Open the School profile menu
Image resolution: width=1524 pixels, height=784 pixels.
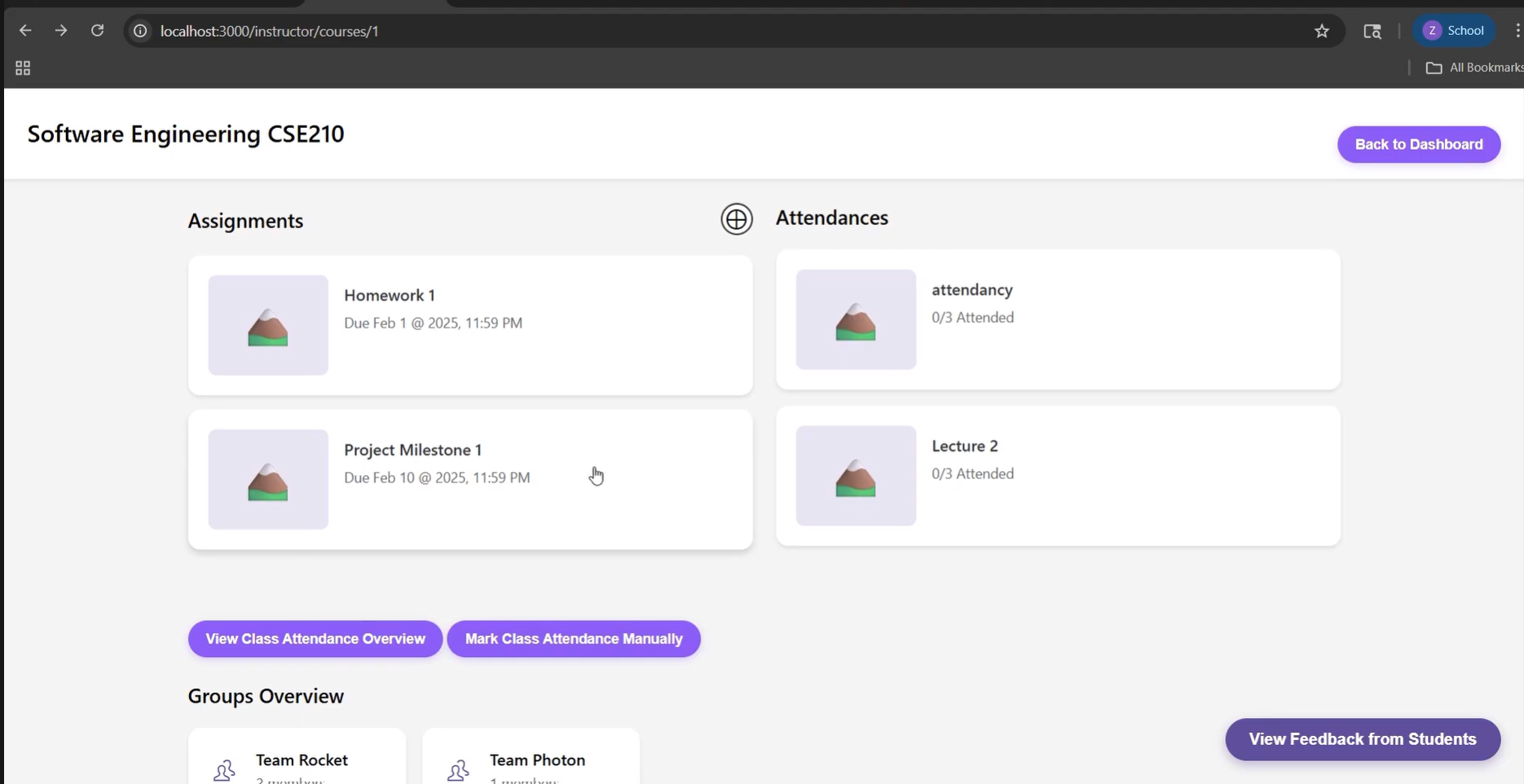1454,30
